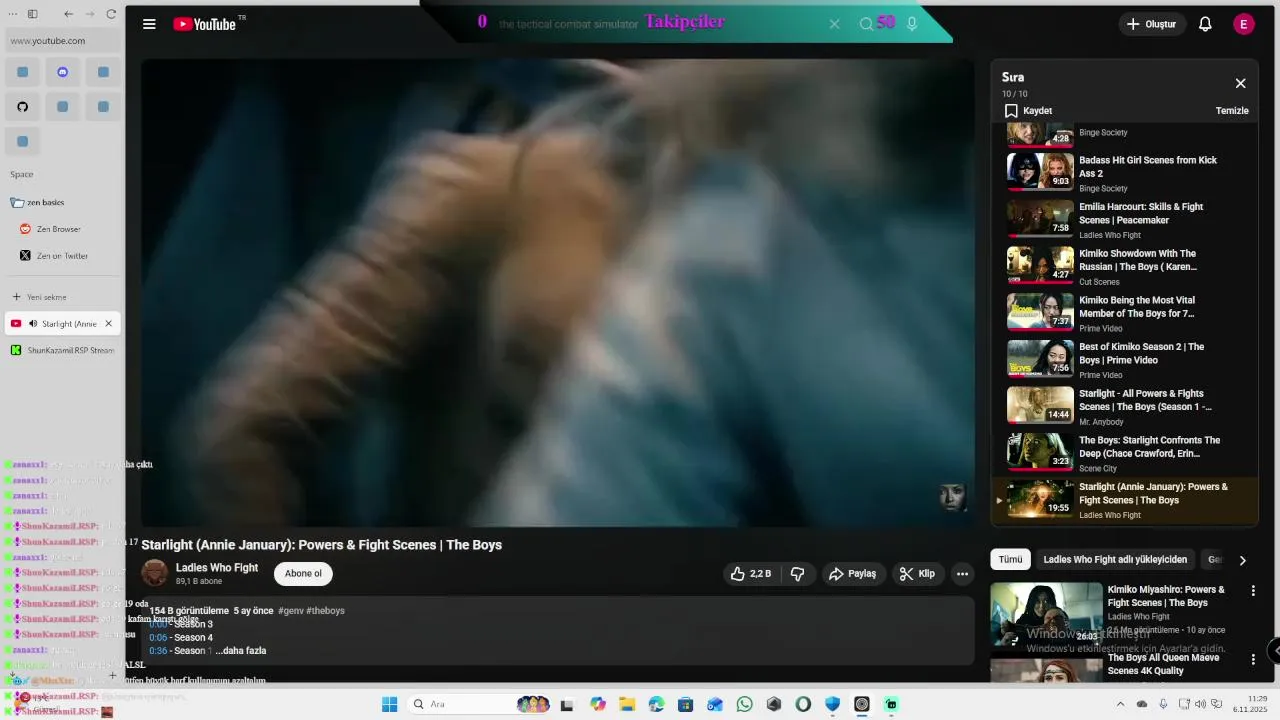Viewport: 1280px width, 720px height.
Task: Create a clip with Klip button
Action: click(x=917, y=574)
